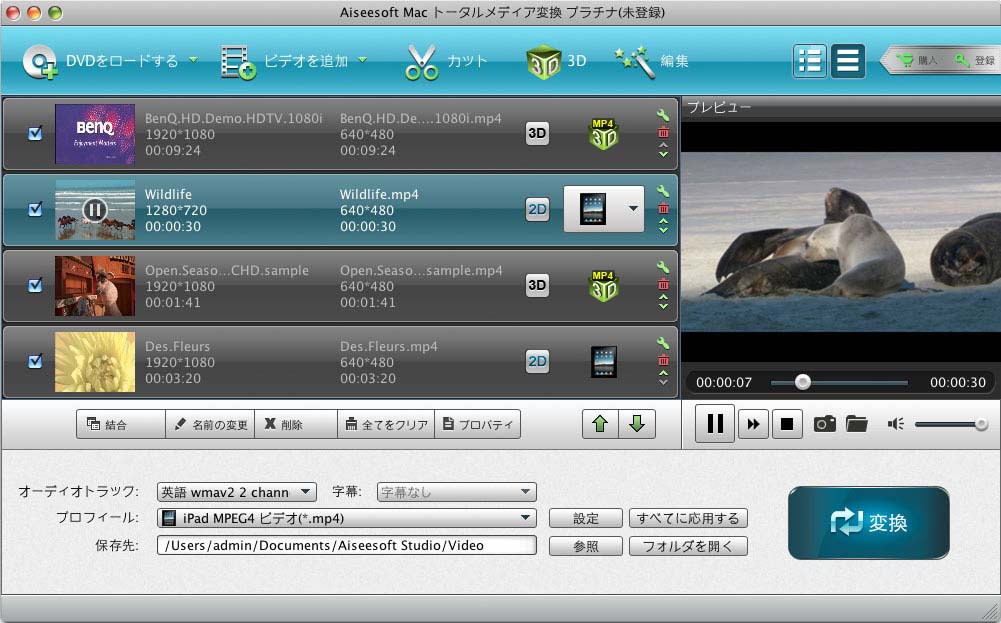Expand the iPad MPEG4 profile dropdown

pyautogui.click(x=346, y=518)
